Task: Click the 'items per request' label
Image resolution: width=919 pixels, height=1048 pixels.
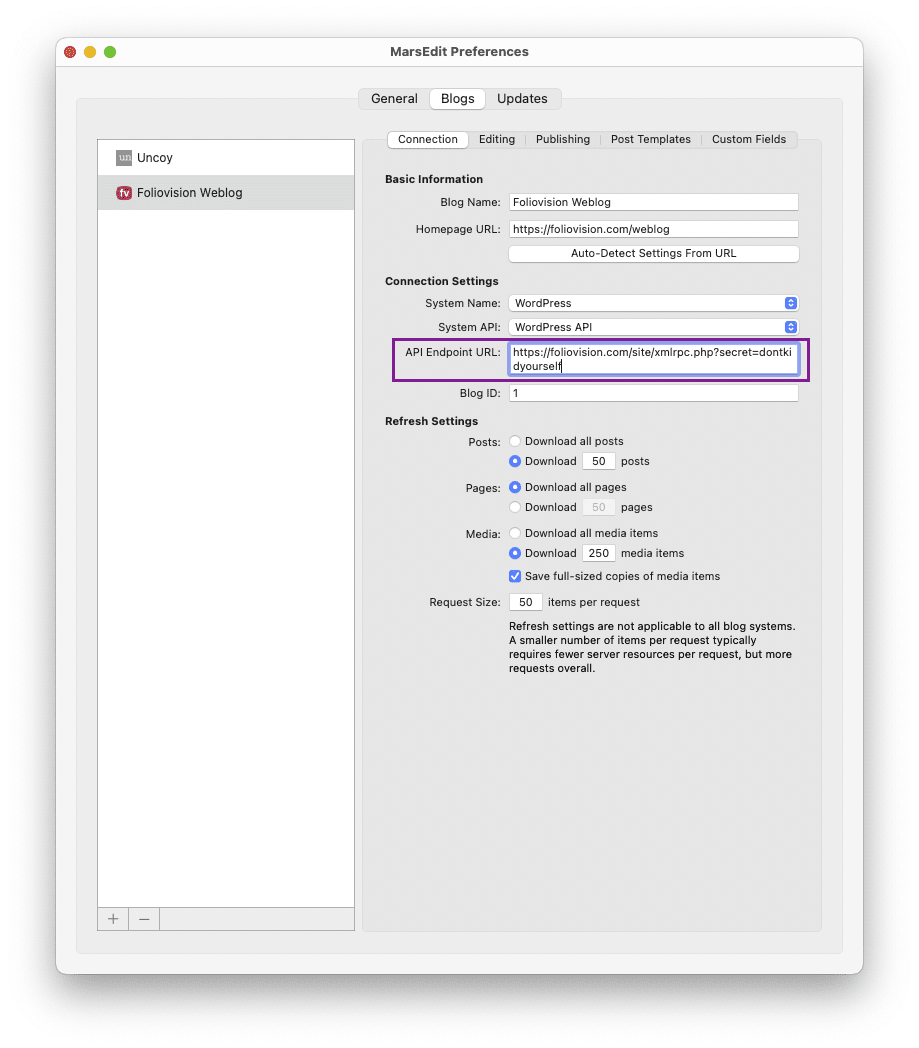Action: 594,602
